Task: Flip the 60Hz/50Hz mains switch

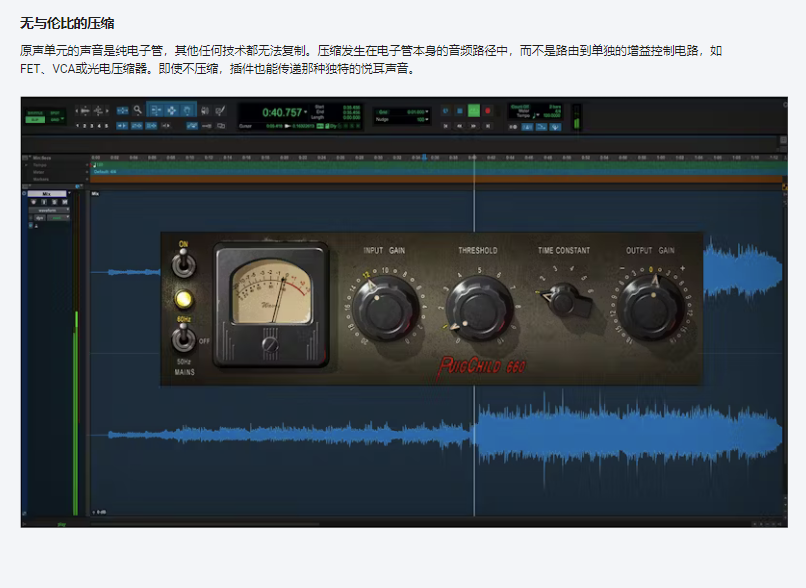Action: pyautogui.click(x=183, y=339)
